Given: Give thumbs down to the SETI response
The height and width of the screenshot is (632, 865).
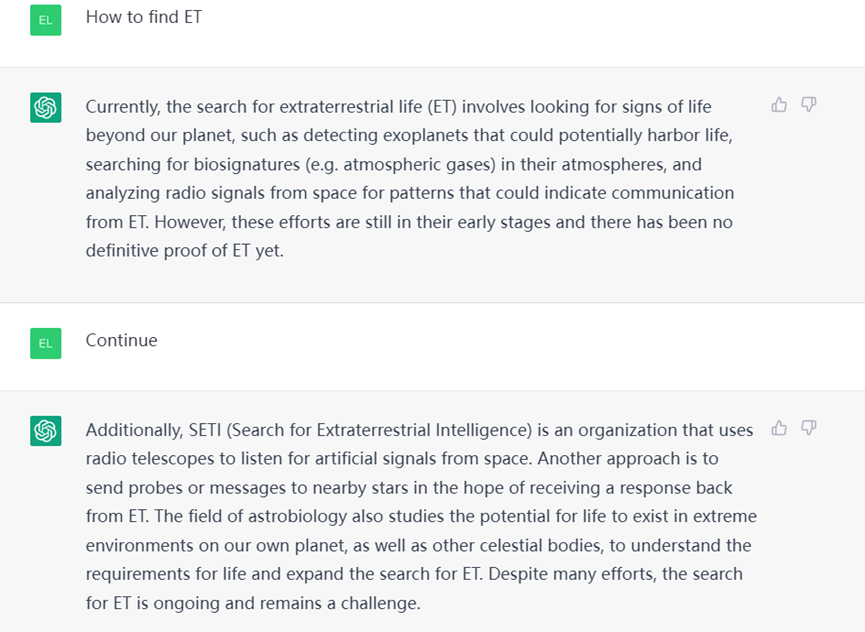Looking at the screenshot, I should click(809, 428).
